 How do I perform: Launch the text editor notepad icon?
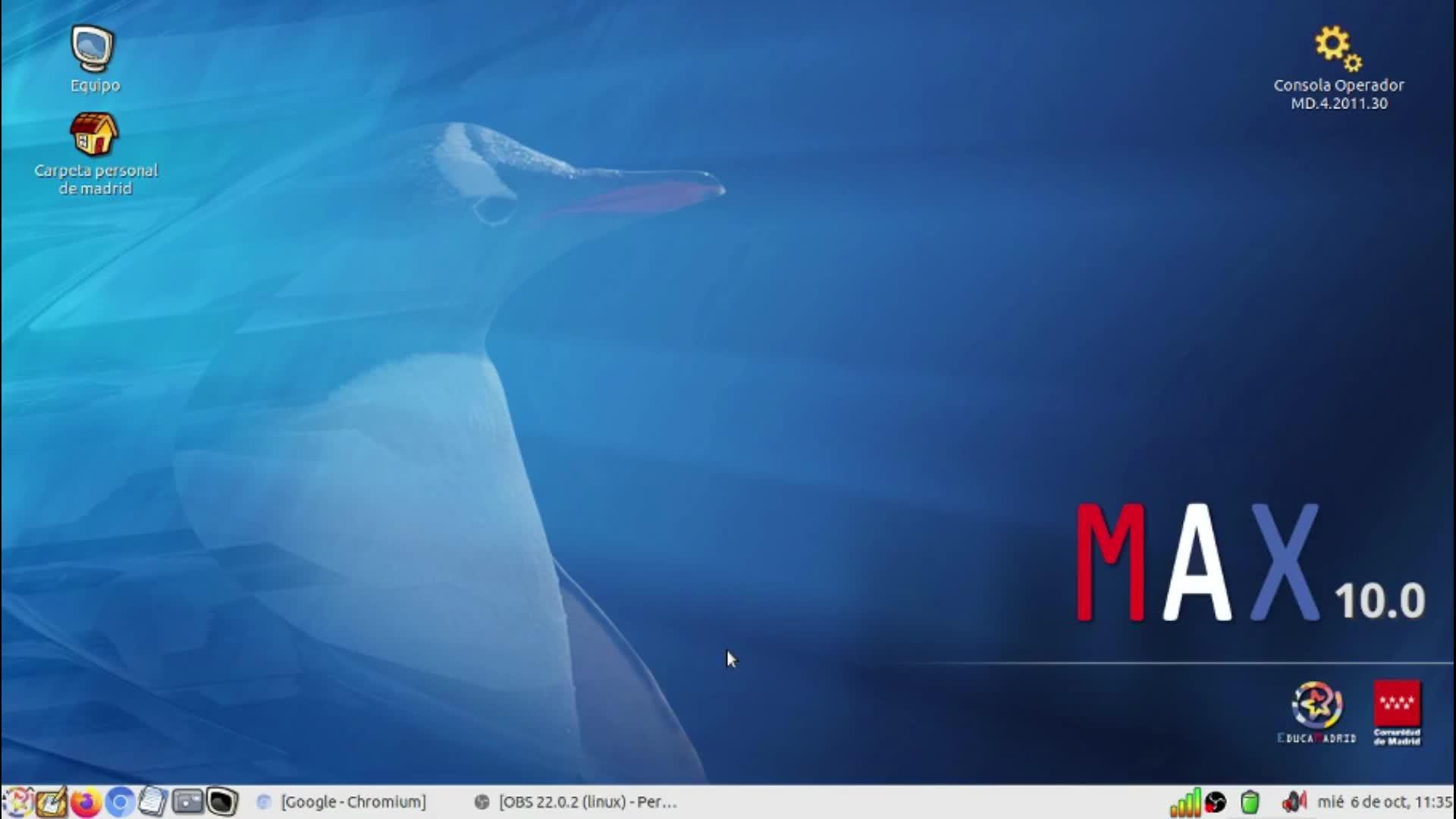click(x=52, y=802)
